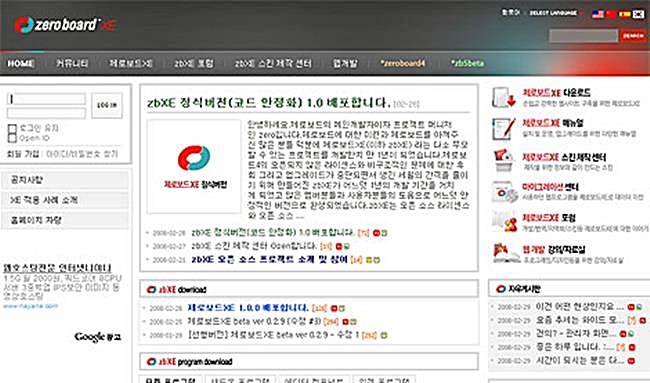Open free board post 이건 어떤 현상인지요
Screen dimensions: 650x383
click(580, 306)
